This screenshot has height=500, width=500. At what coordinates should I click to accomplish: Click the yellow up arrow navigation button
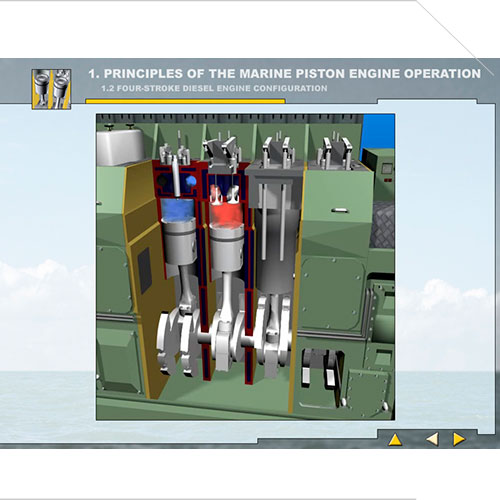click(x=395, y=439)
